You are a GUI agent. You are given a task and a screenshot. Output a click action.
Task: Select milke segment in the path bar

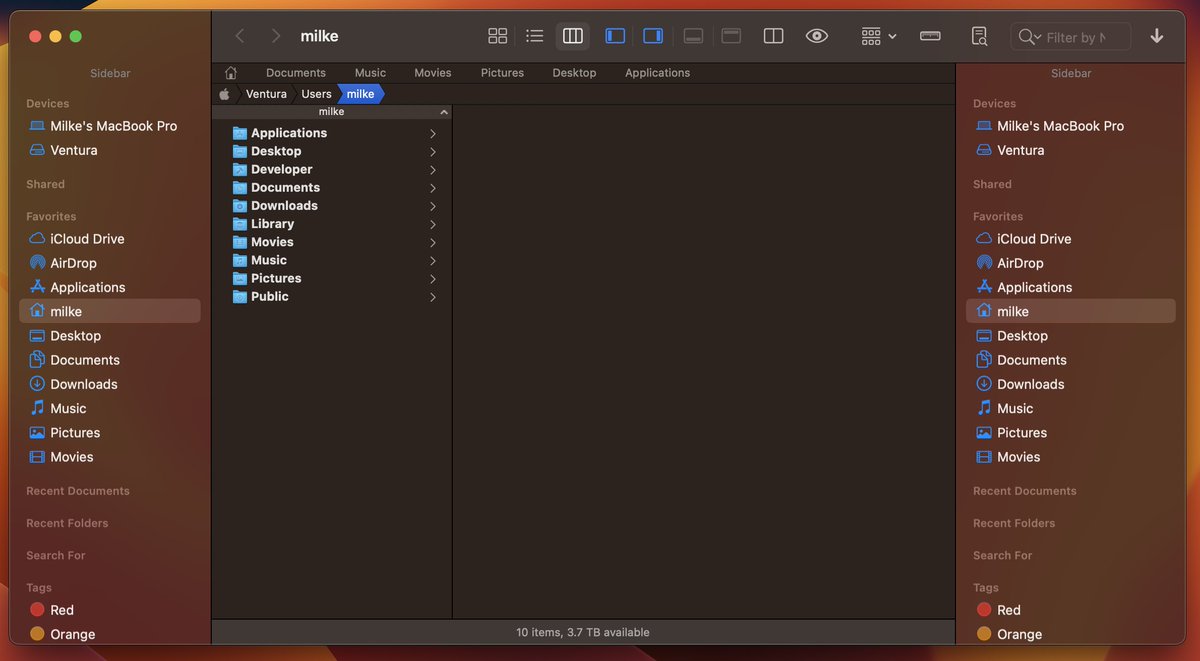click(x=360, y=94)
